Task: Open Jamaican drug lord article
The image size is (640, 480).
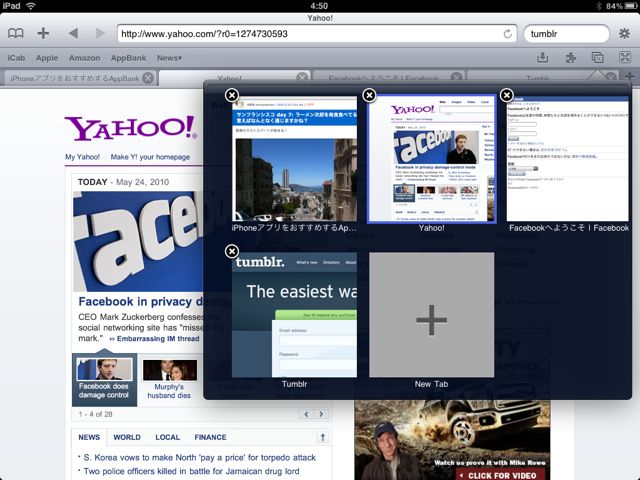Action: [x=191, y=471]
